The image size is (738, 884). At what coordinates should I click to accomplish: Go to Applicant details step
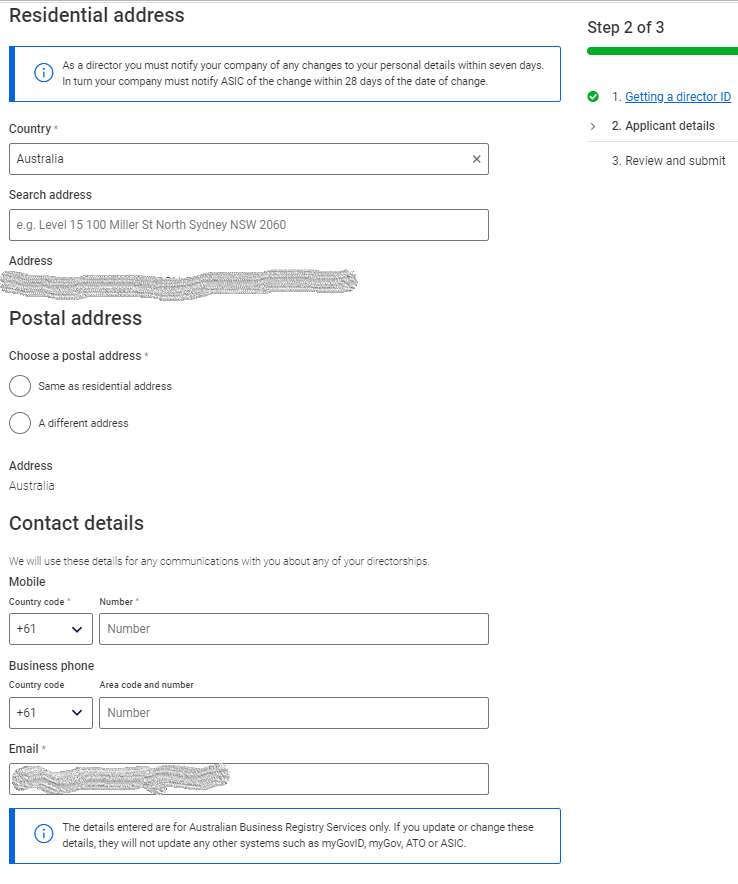point(670,126)
